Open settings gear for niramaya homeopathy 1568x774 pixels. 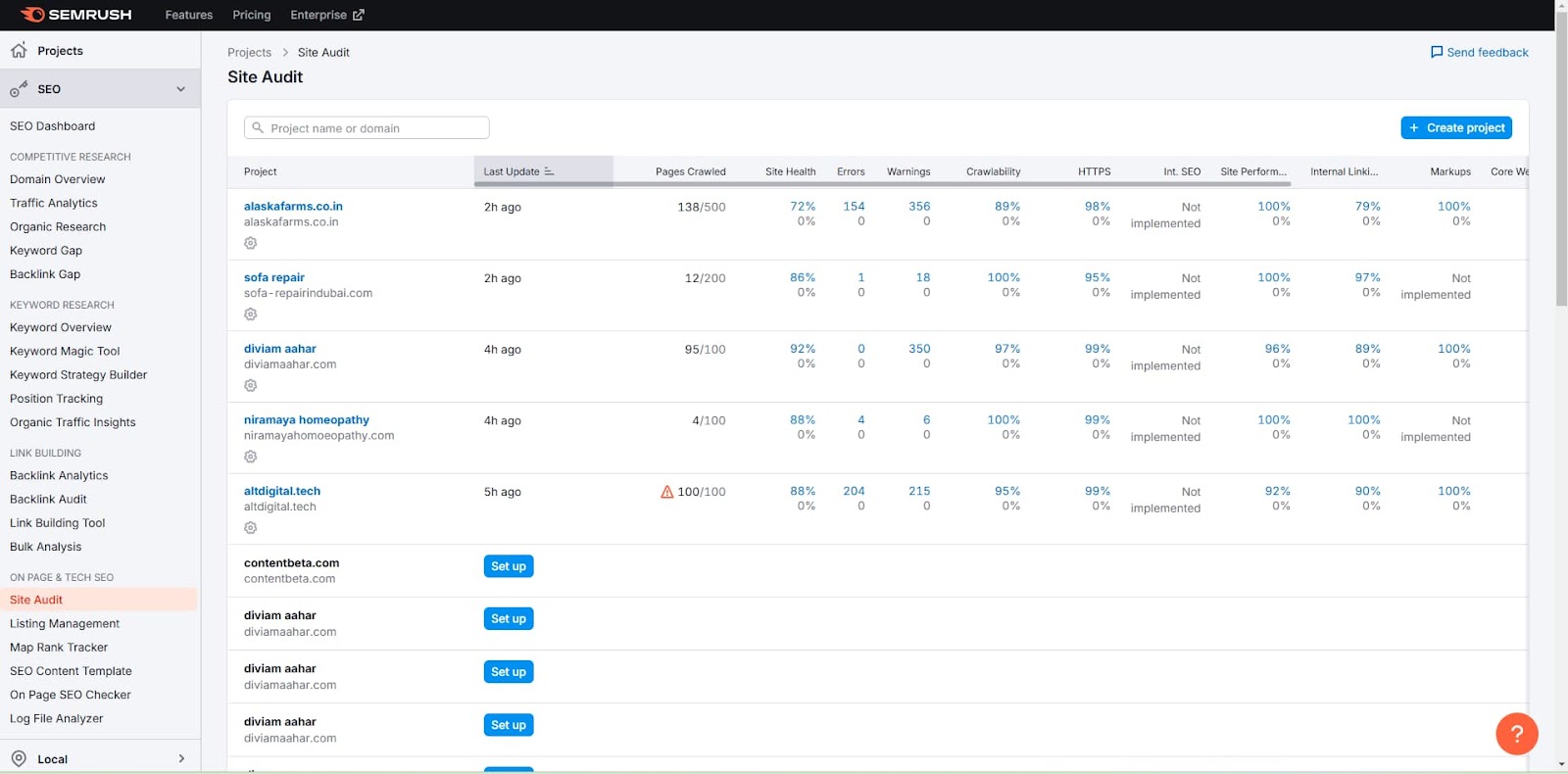tap(251, 457)
